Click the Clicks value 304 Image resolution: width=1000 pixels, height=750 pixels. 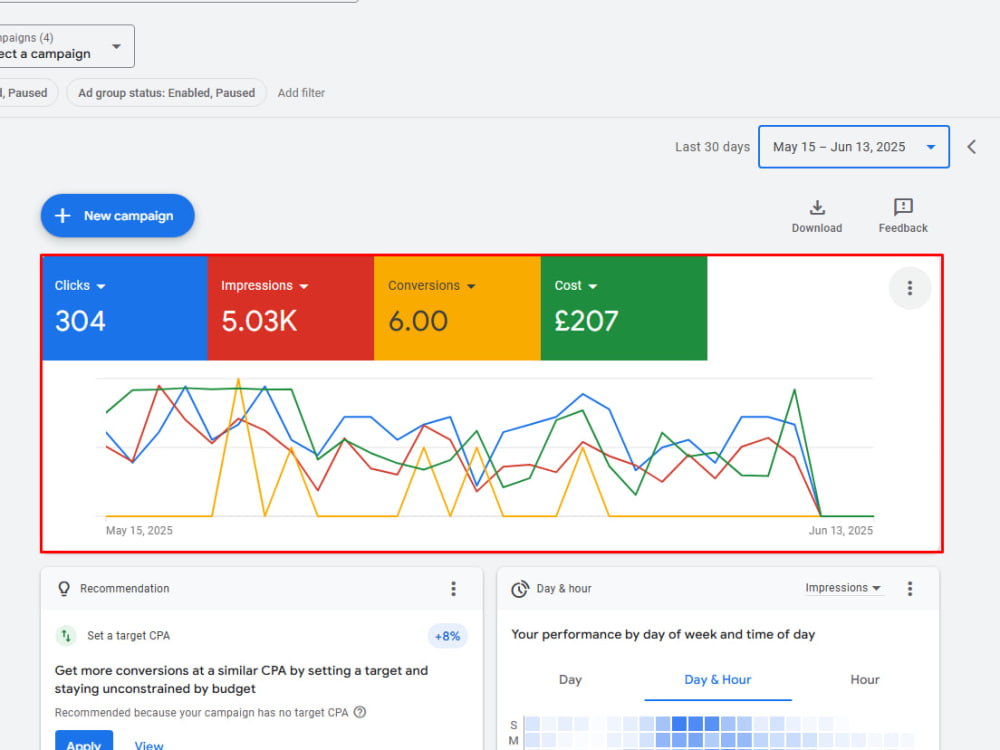80,321
